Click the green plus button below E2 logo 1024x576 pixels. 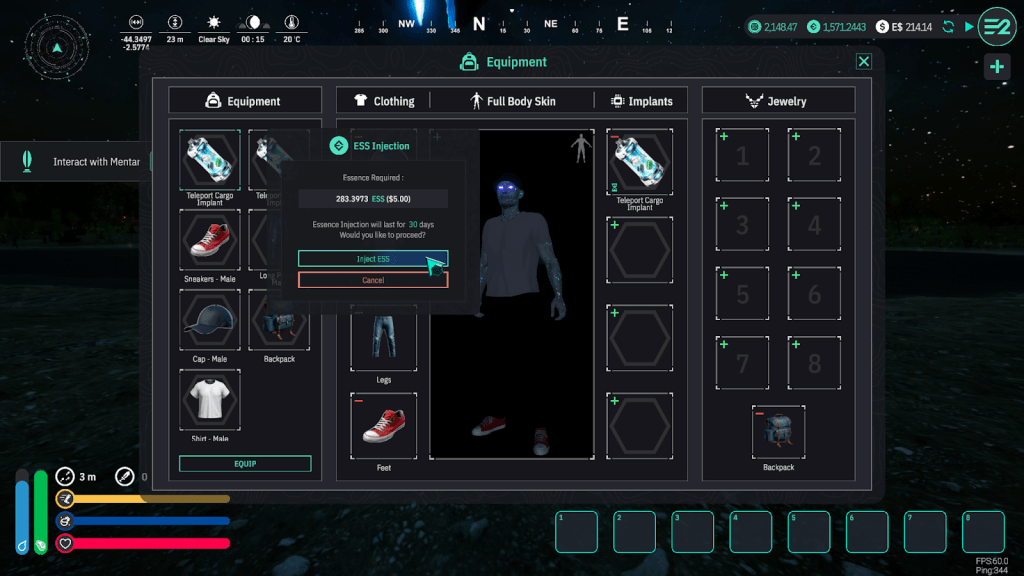[996, 67]
